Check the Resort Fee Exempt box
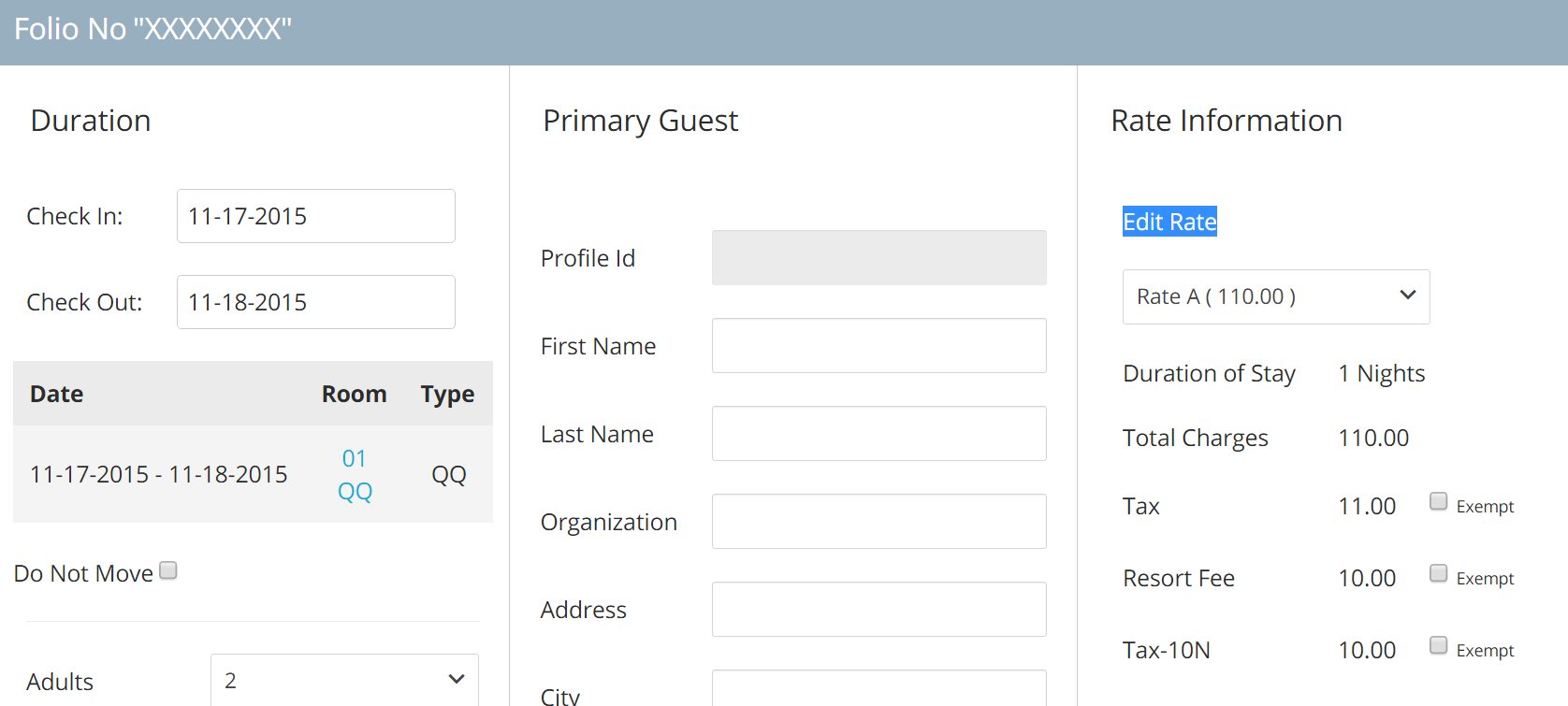 pos(1439,573)
